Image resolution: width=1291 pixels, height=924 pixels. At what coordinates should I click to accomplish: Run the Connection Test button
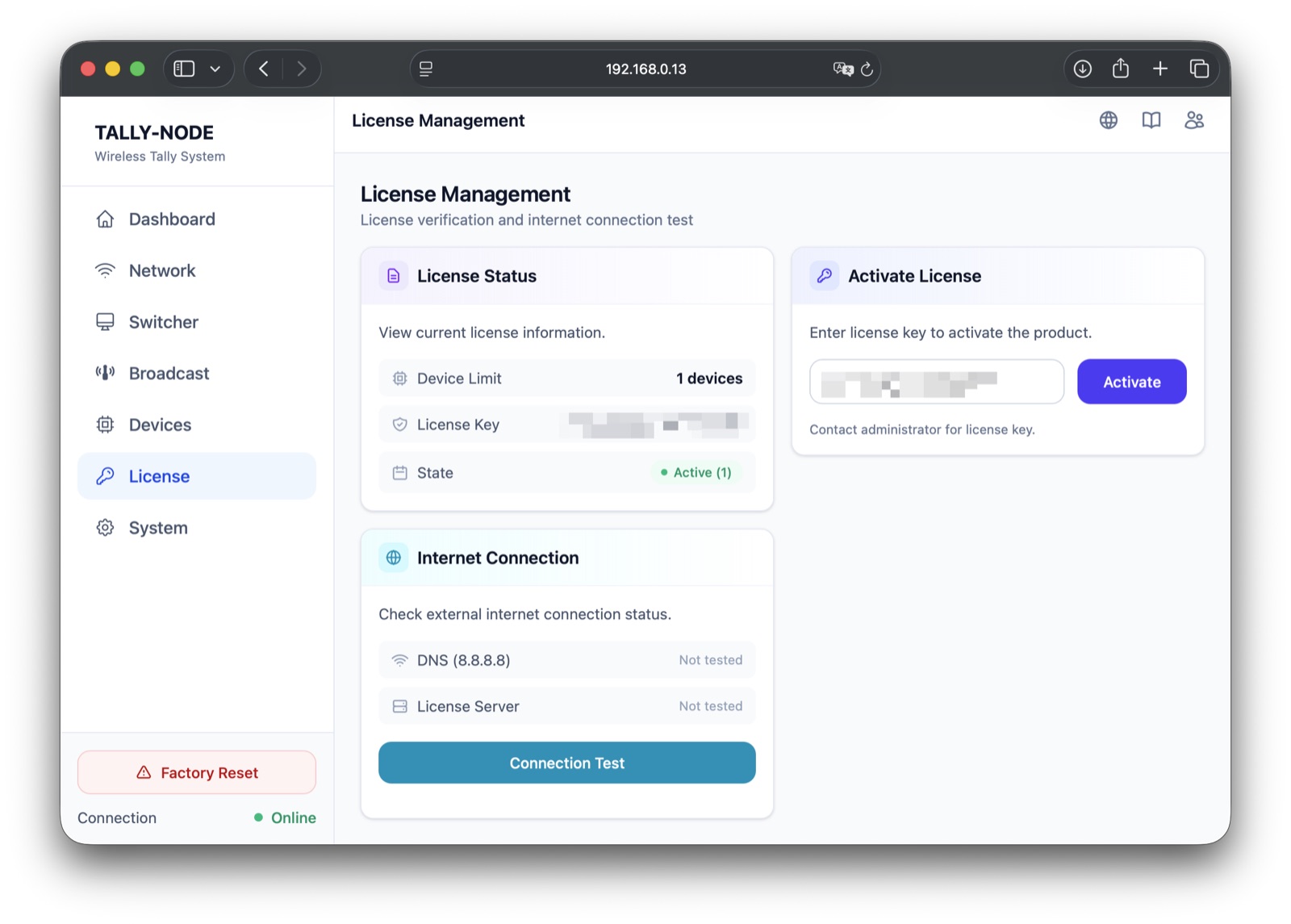pyautogui.click(x=567, y=763)
